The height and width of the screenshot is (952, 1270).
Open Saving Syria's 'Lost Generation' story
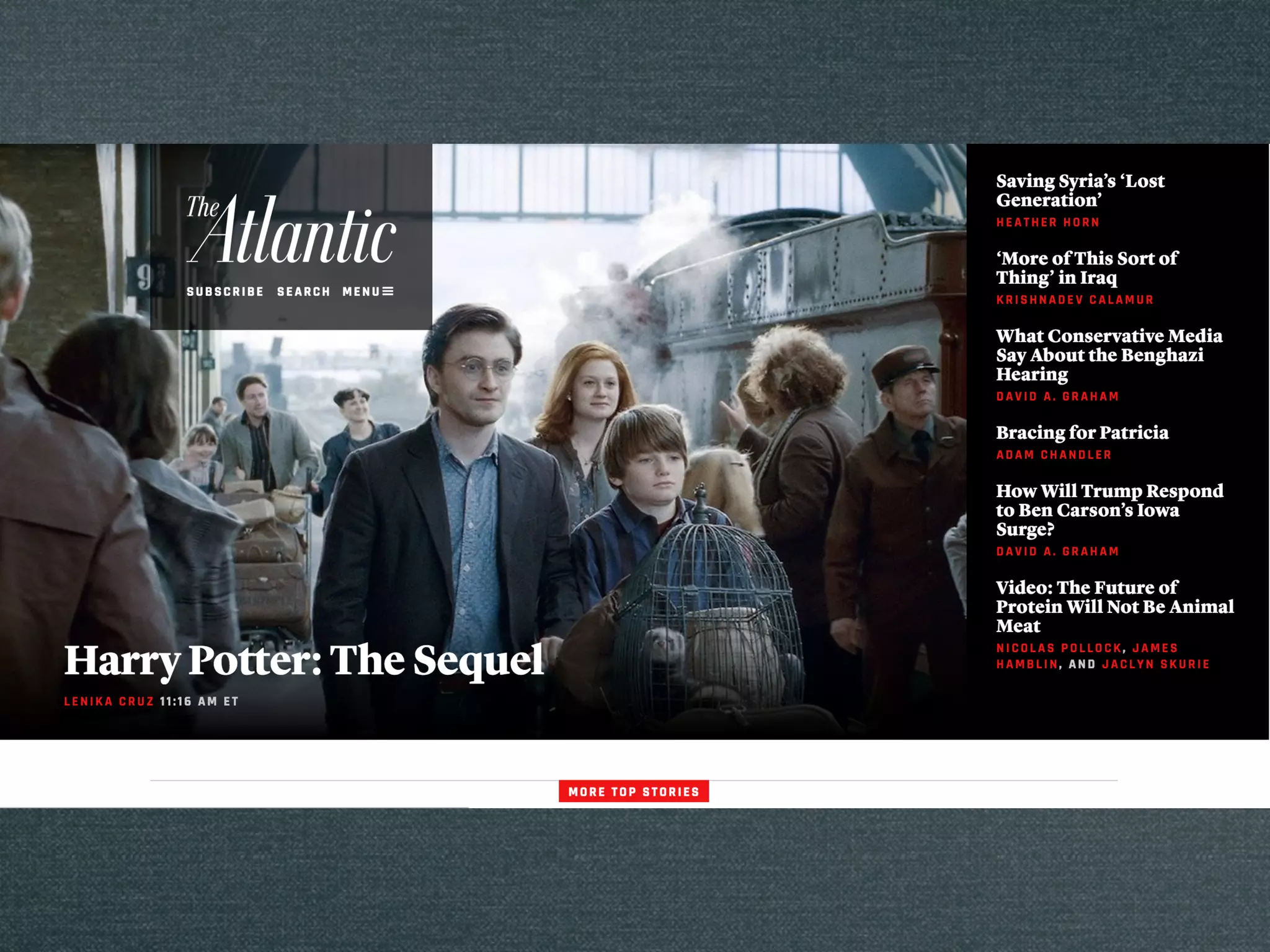[1080, 190]
